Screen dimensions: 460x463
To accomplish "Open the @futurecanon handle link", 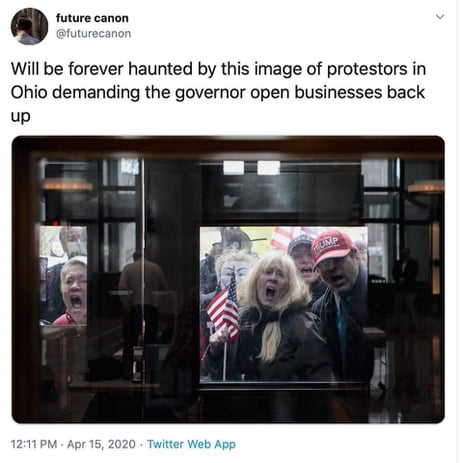I will pyautogui.click(x=93, y=34).
